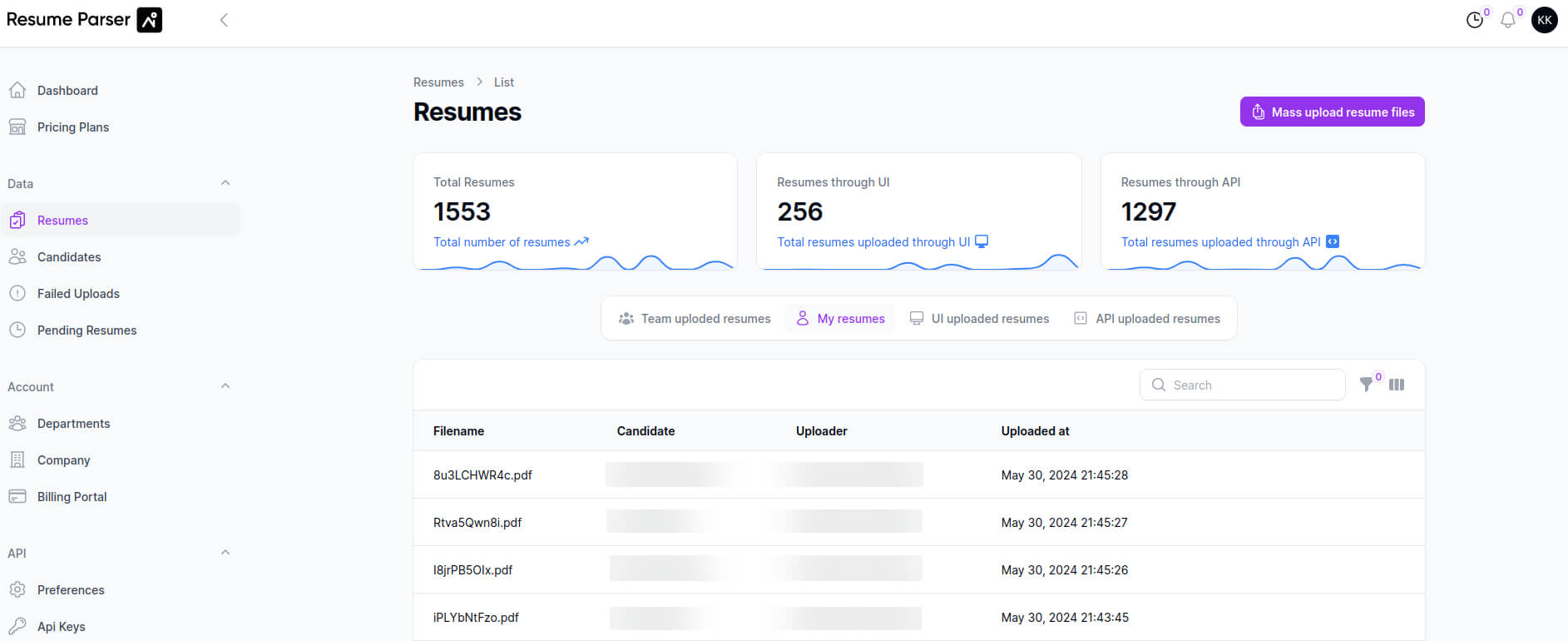Switch to API uploaded resumes tab
This screenshot has width=1568, height=641.
click(x=1147, y=318)
